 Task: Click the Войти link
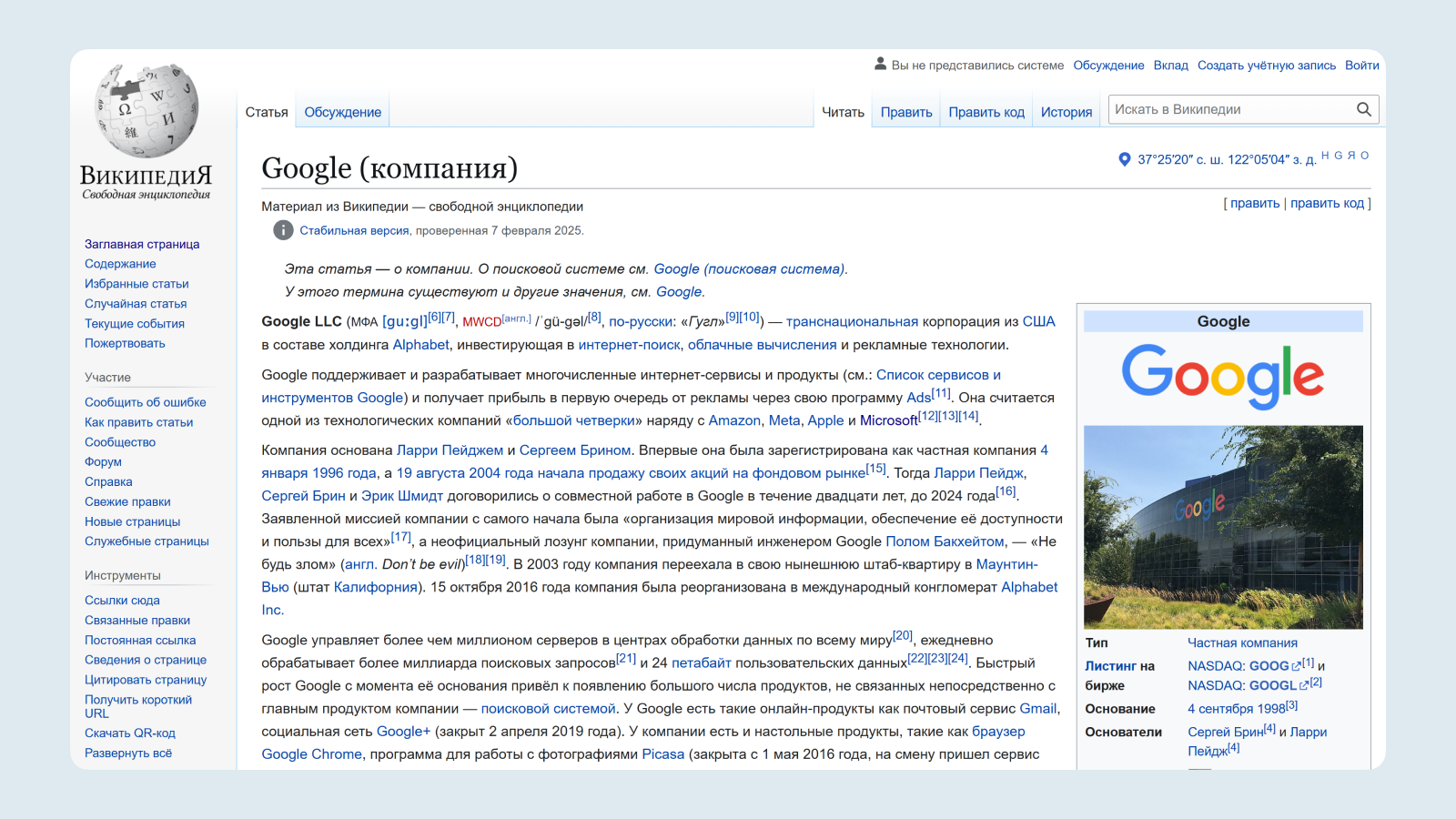[1362, 65]
